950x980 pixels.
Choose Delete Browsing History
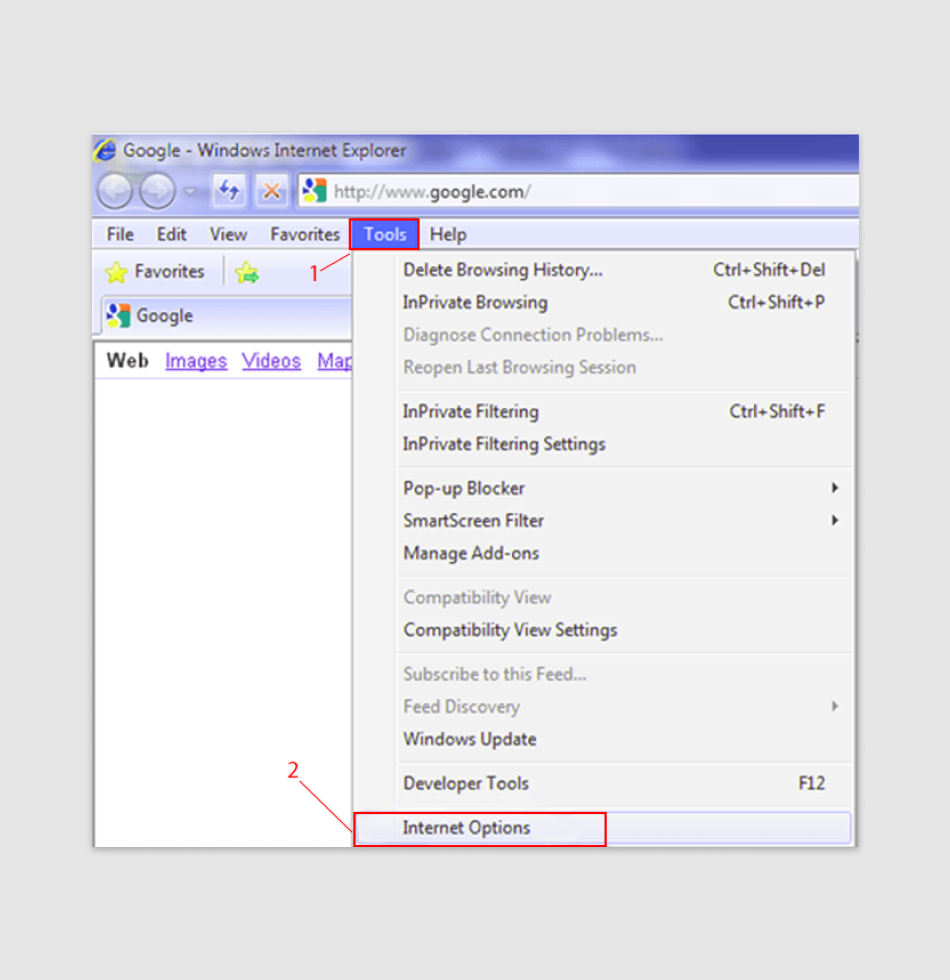[603, 270]
